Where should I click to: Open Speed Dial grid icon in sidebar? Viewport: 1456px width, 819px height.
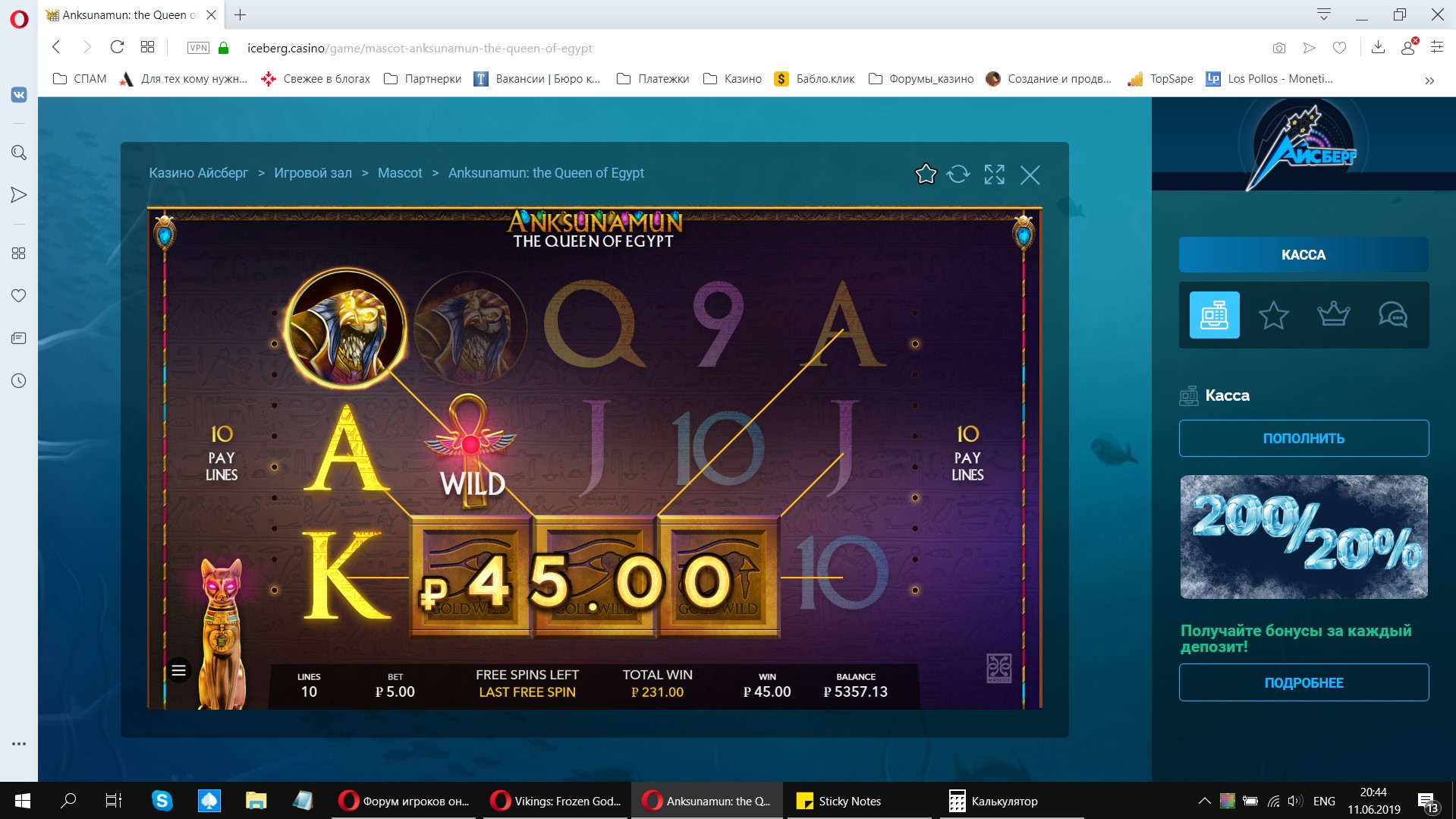coord(19,253)
